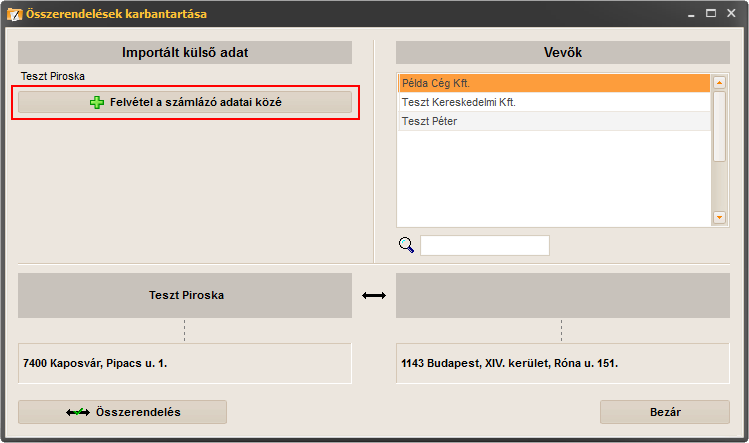
Task: Click the double-headed arrow between the name panels
Action: pyautogui.click(x=374, y=296)
